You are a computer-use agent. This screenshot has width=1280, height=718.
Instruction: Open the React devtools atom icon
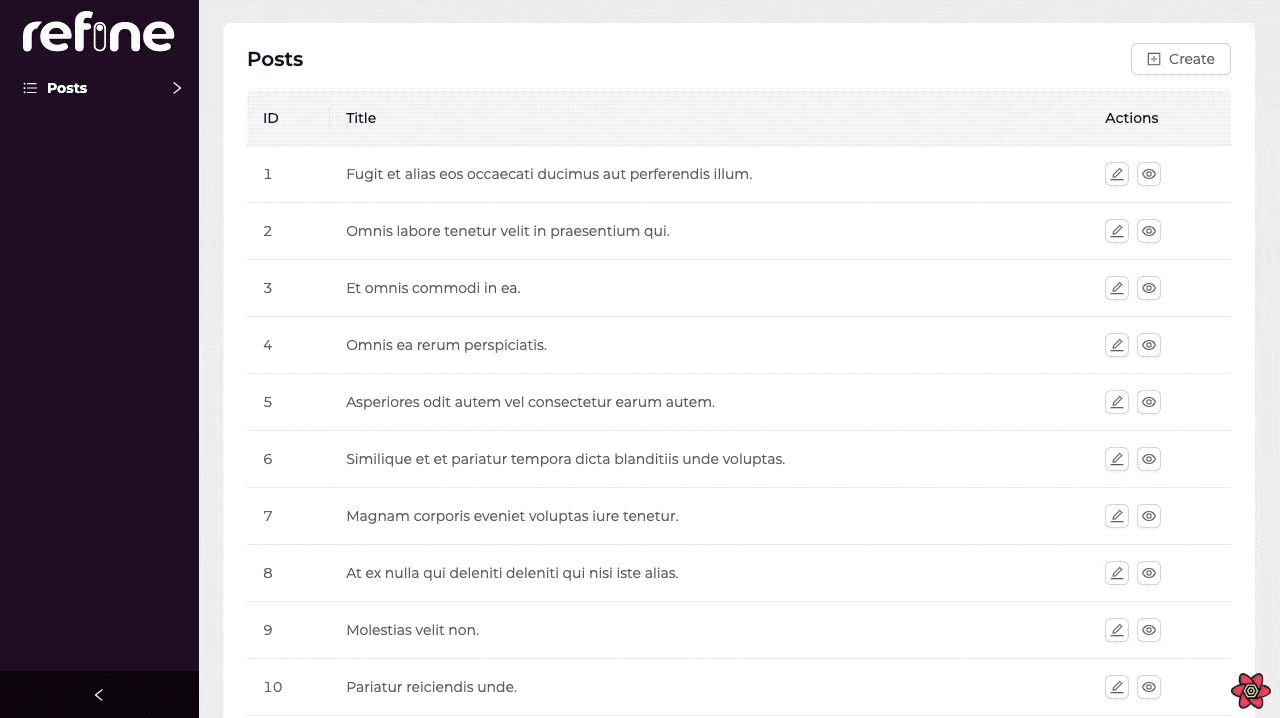[x=1251, y=691]
